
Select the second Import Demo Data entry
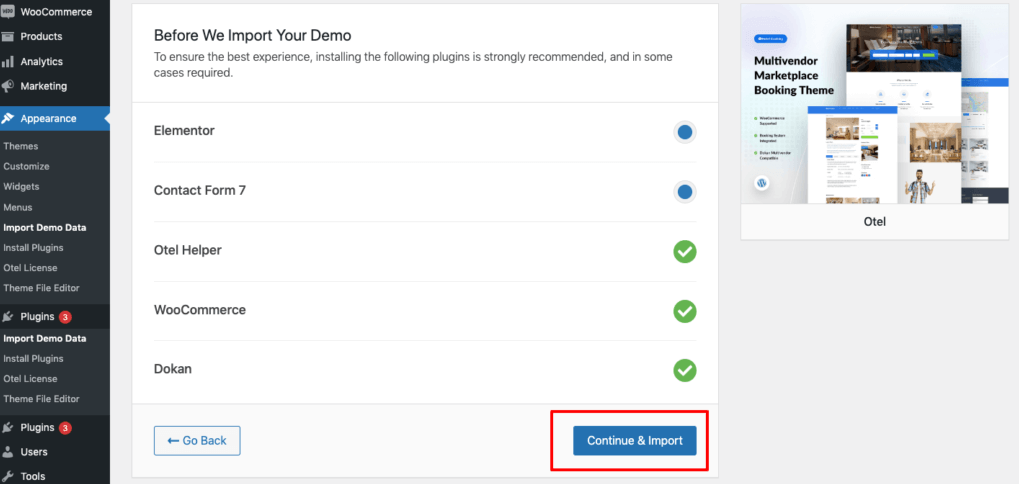(x=45, y=338)
